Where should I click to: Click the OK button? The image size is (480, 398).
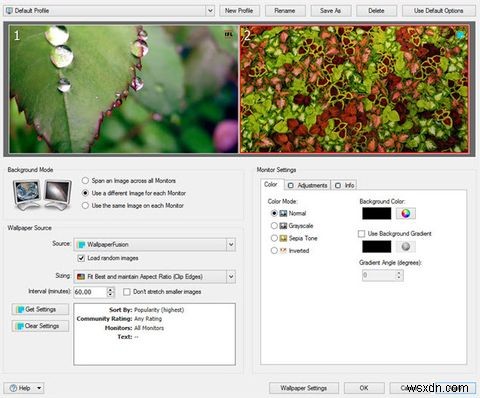(x=364, y=388)
